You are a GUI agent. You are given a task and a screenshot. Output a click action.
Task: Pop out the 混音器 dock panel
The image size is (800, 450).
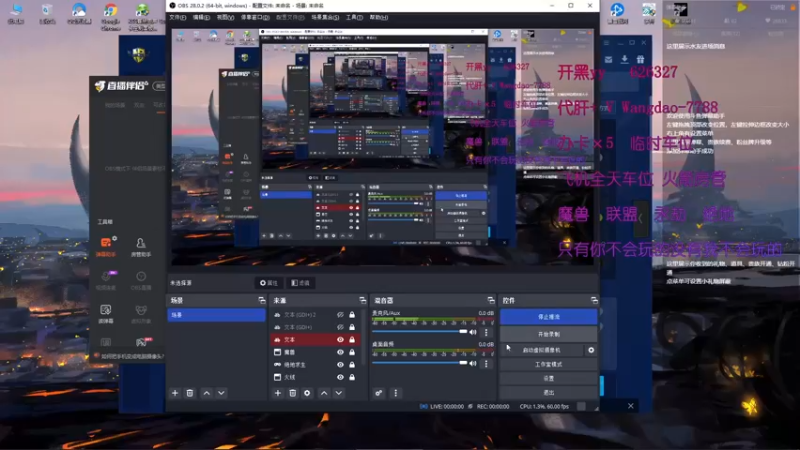[491, 301]
